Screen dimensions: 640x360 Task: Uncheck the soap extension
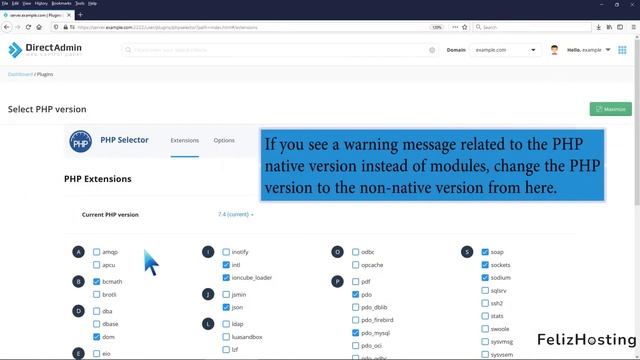click(485, 252)
